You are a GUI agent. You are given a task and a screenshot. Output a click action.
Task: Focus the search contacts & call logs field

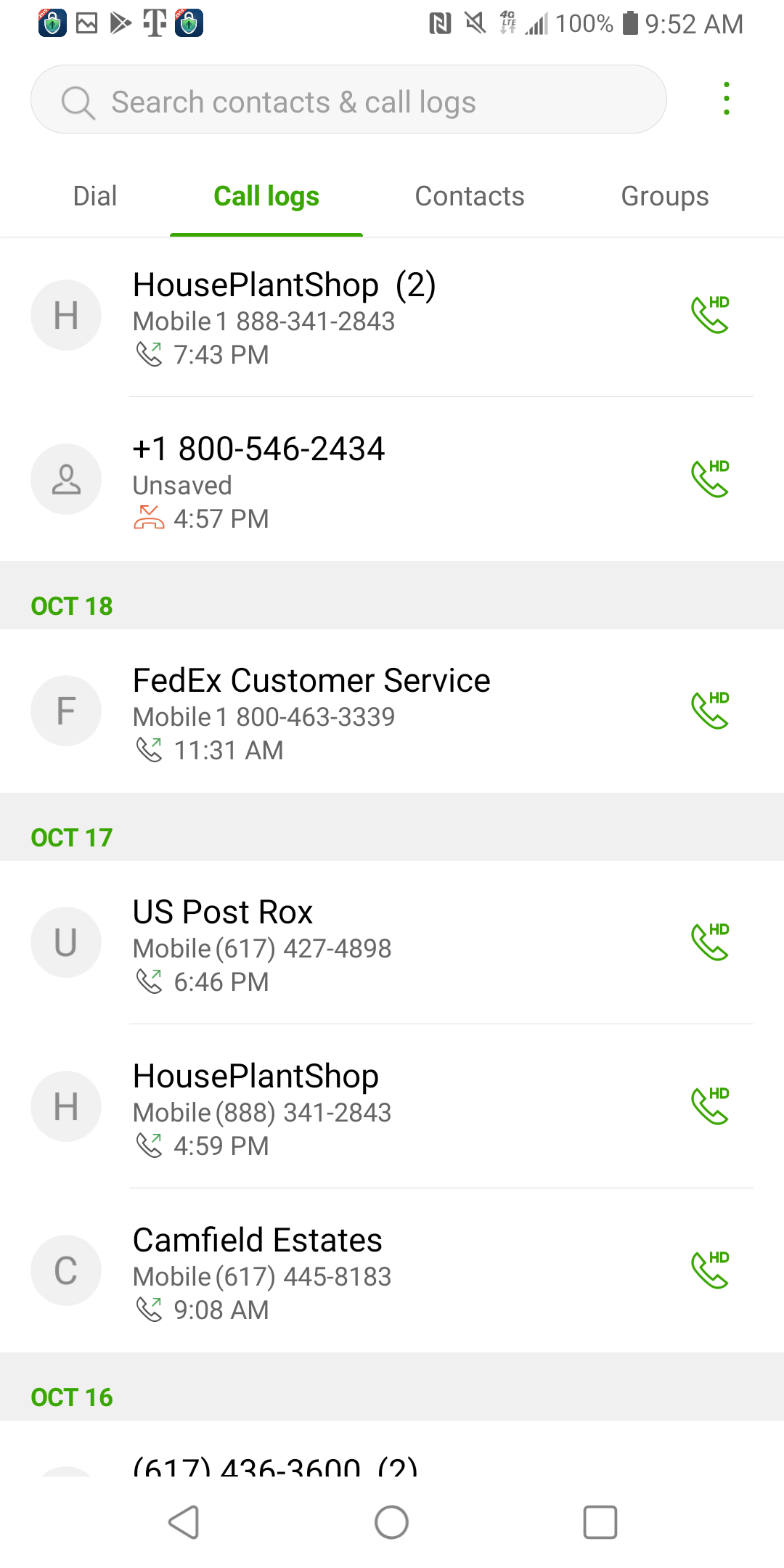click(363, 102)
